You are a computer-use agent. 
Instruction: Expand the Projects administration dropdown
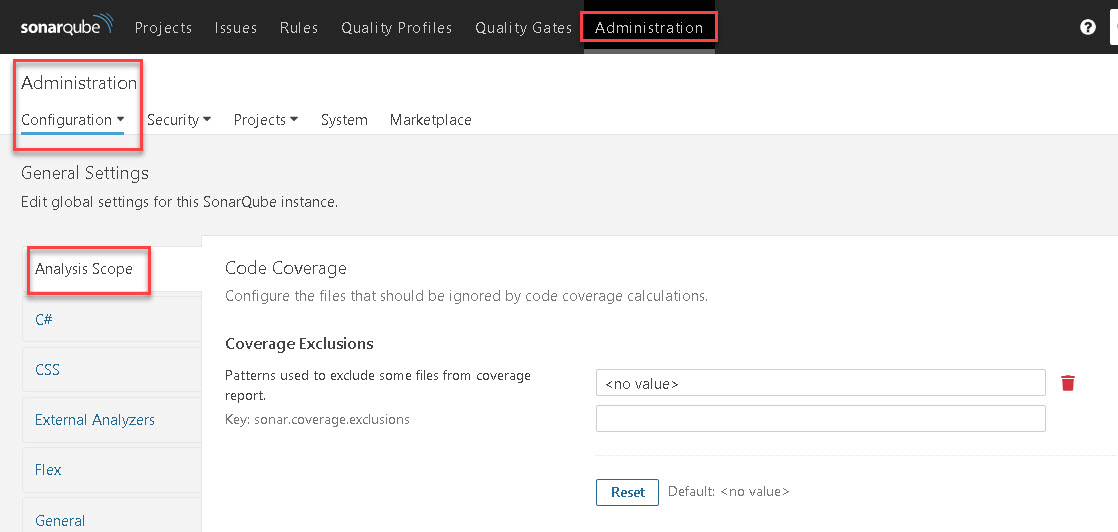click(266, 120)
